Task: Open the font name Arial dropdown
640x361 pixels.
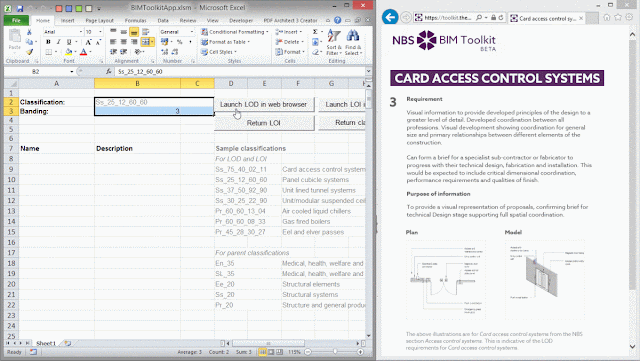Action: click(x=81, y=32)
